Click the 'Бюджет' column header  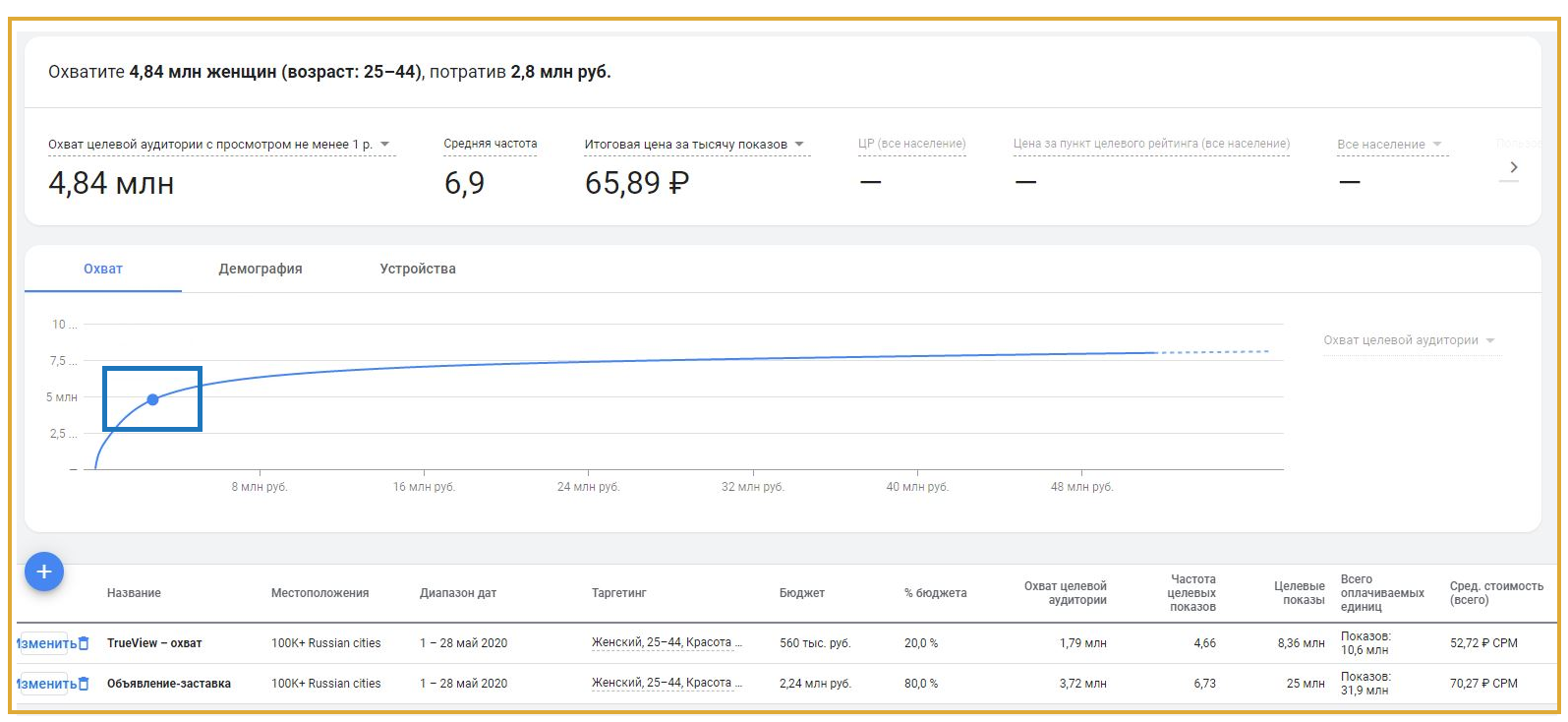click(x=802, y=593)
